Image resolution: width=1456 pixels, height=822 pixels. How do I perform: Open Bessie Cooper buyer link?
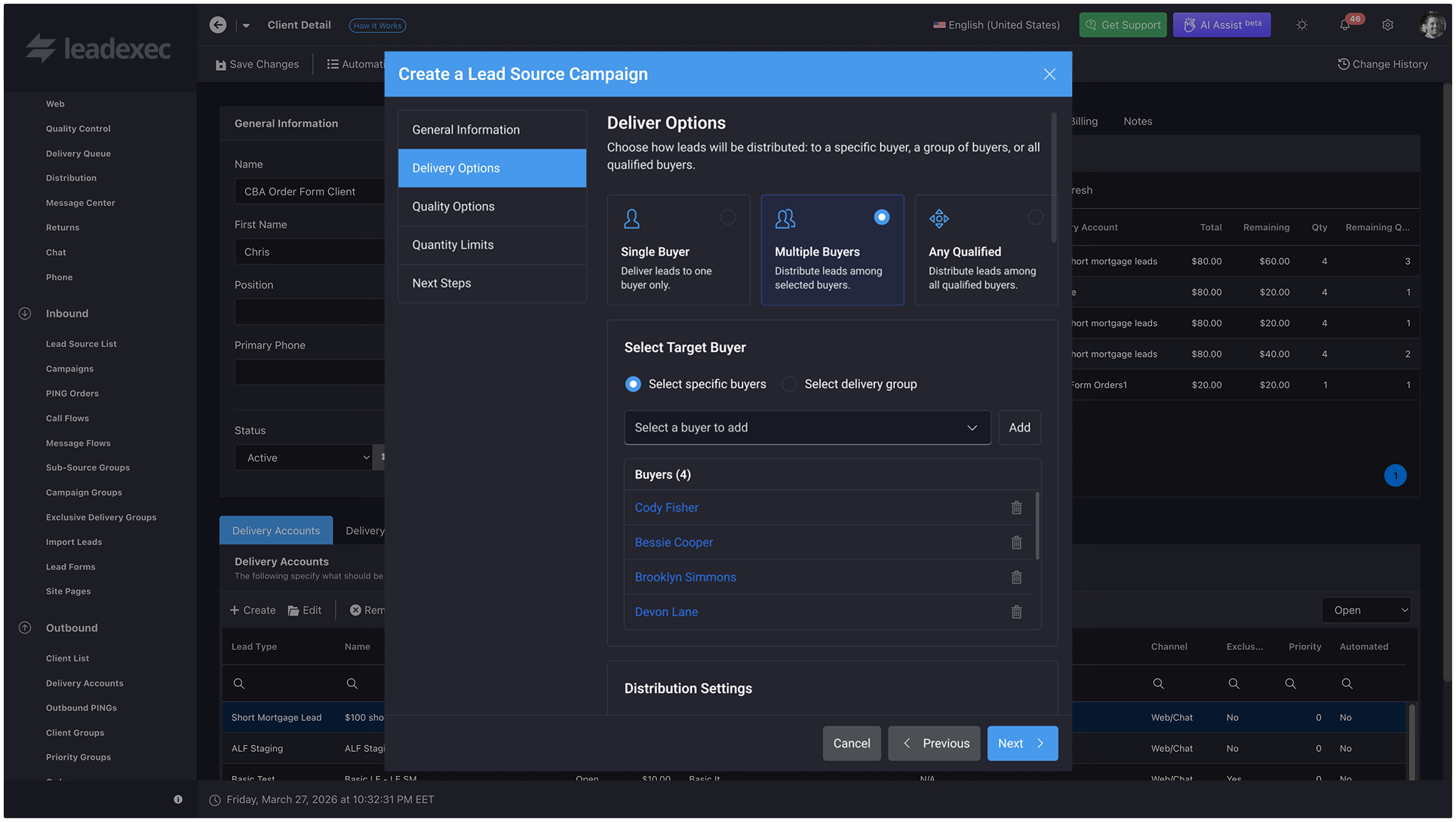[674, 542]
